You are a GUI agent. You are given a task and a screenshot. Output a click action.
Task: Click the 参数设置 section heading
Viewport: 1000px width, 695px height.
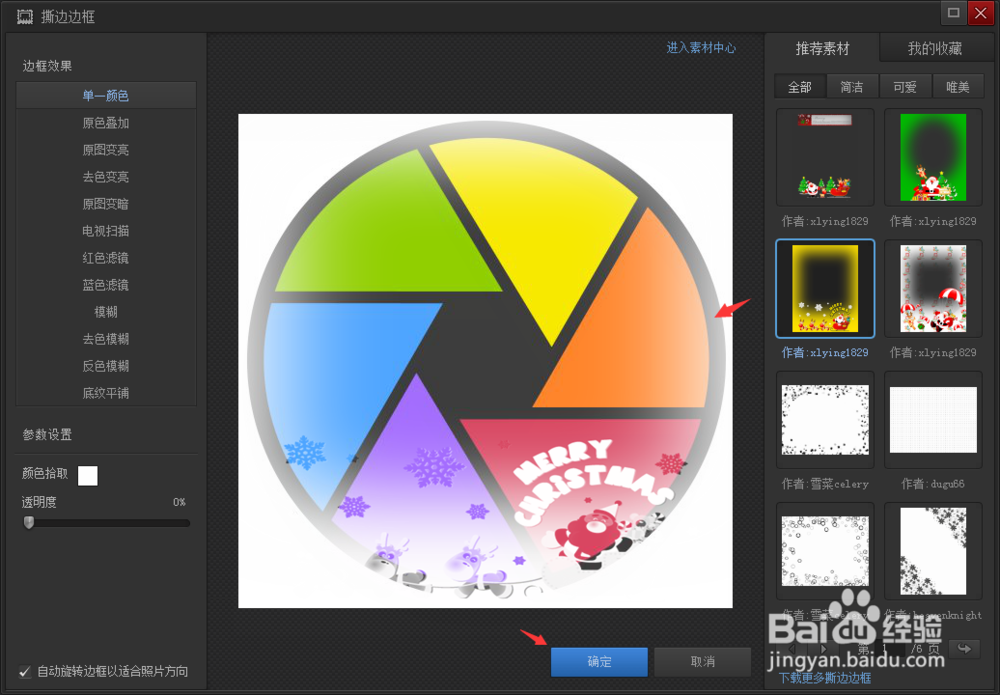pyautogui.click(x=47, y=435)
